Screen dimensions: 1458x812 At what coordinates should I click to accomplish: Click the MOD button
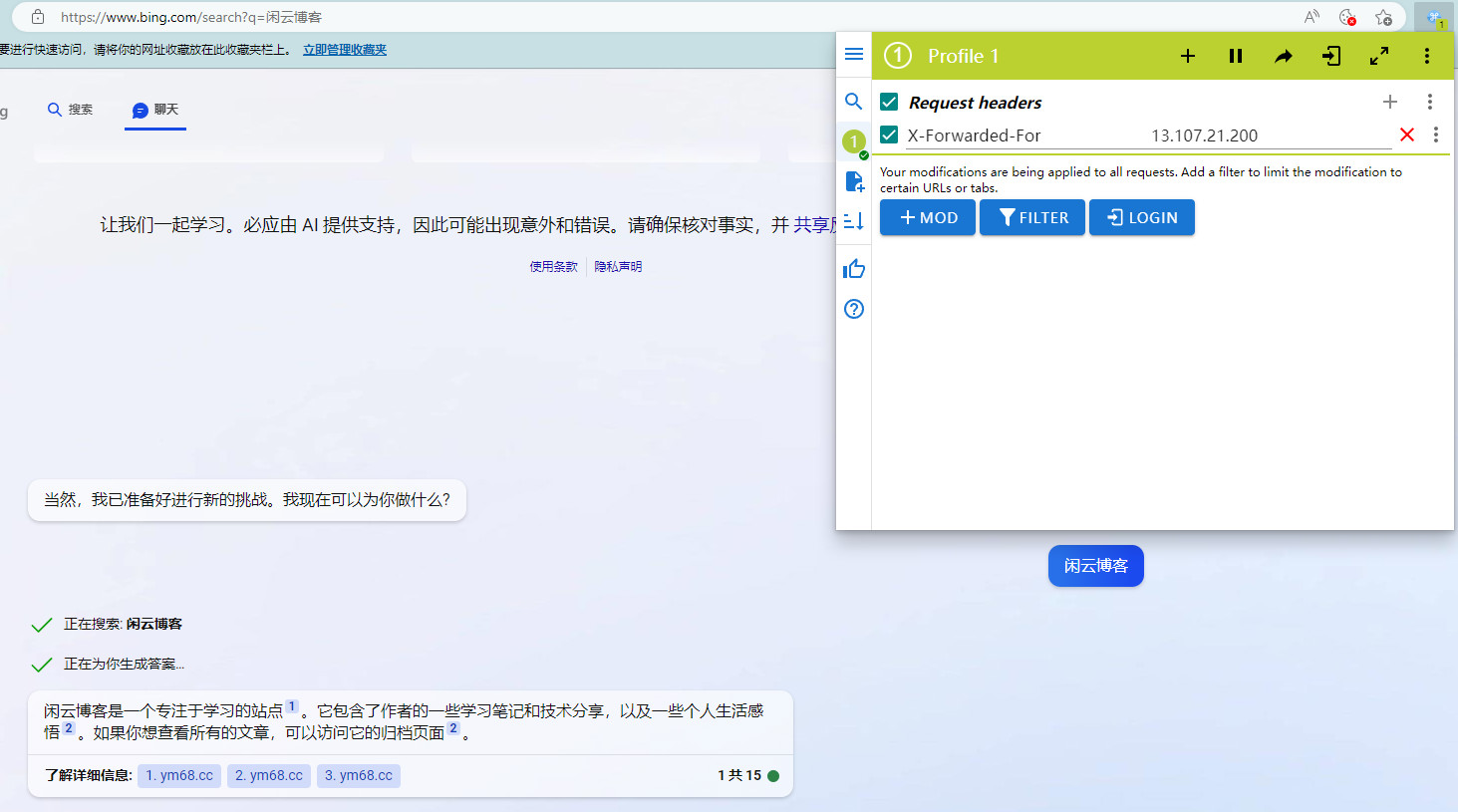tap(928, 217)
